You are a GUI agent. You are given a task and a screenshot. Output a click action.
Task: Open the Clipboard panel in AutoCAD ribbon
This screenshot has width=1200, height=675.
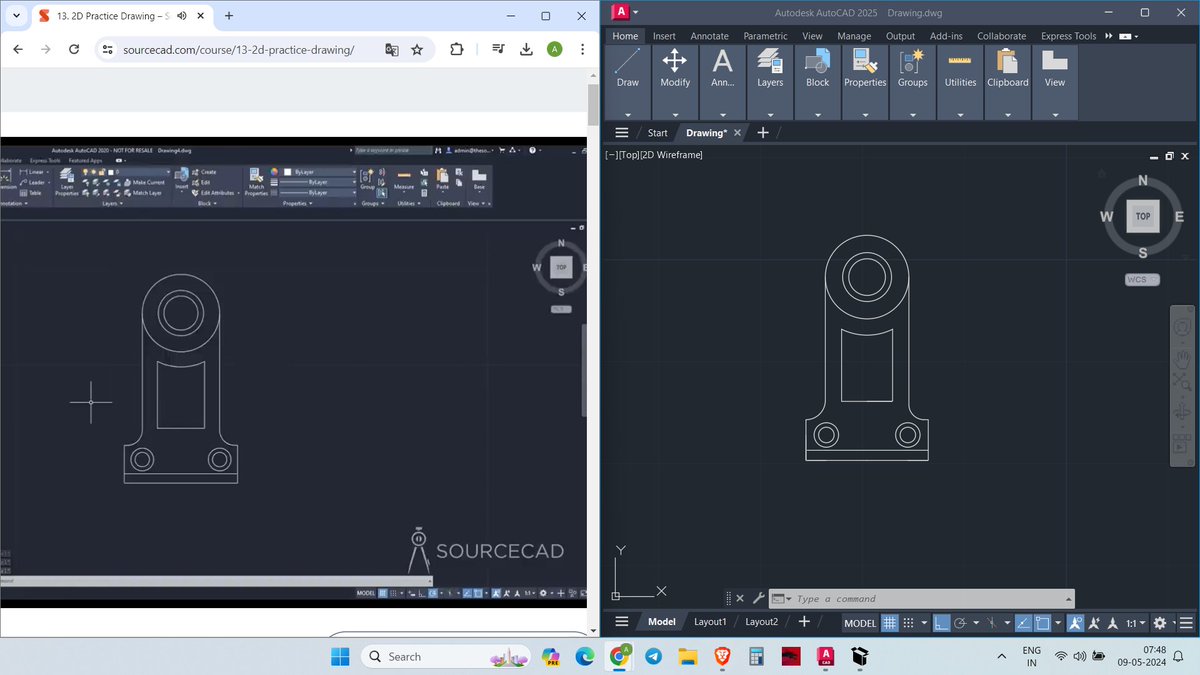pos(1007,82)
